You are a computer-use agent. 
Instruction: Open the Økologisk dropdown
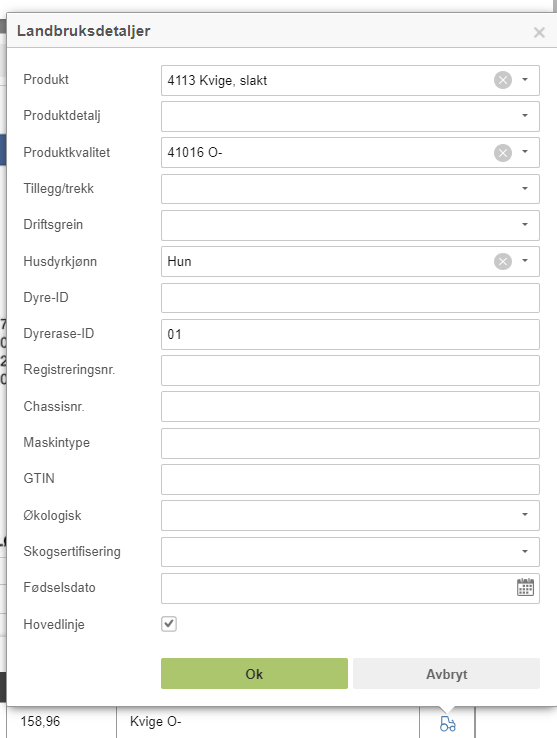click(x=350, y=515)
